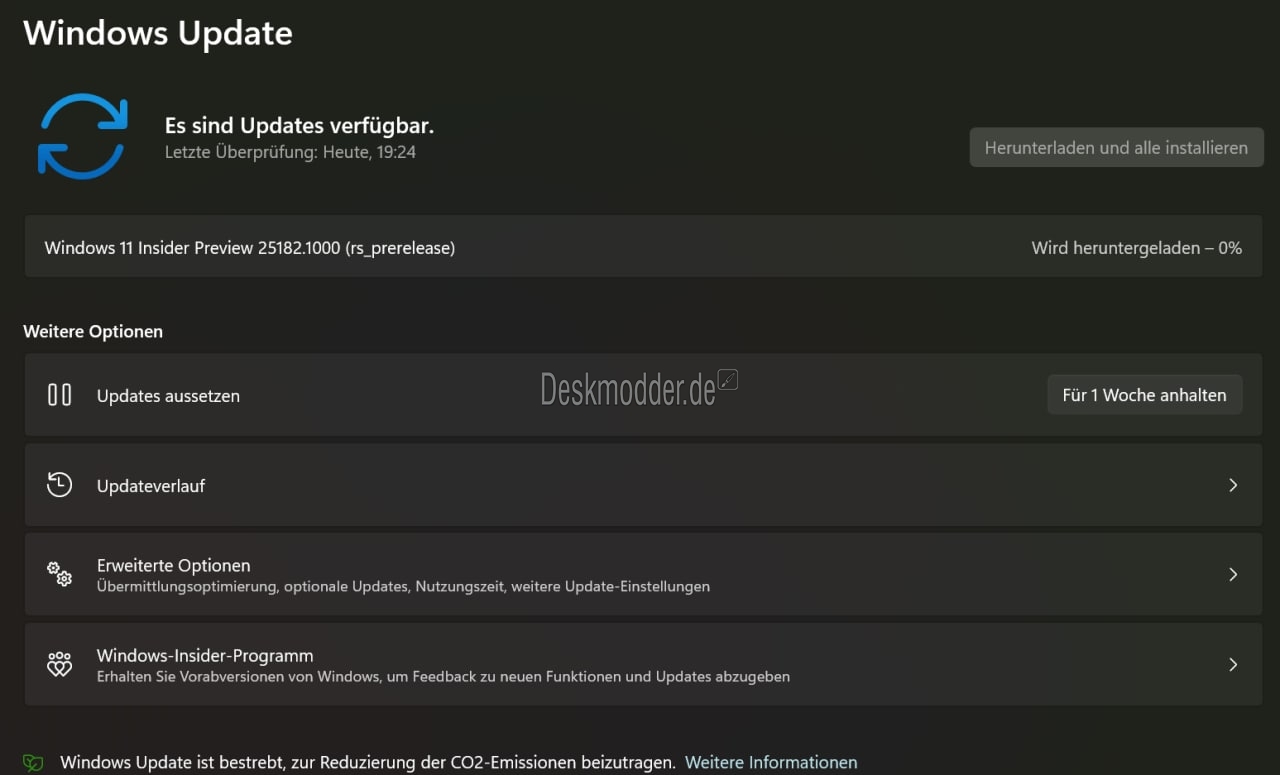Click the Wird heruntergeladen – 0% status

[x=1137, y=248]
